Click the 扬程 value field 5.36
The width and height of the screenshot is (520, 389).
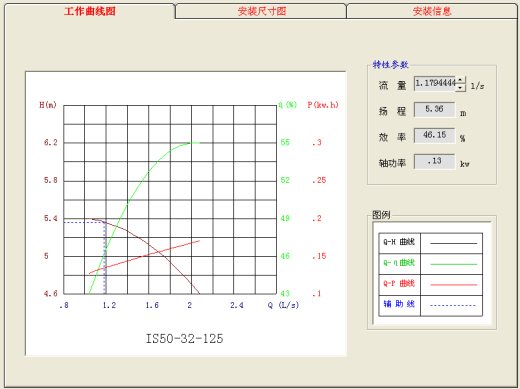click(x=434, y=109)
